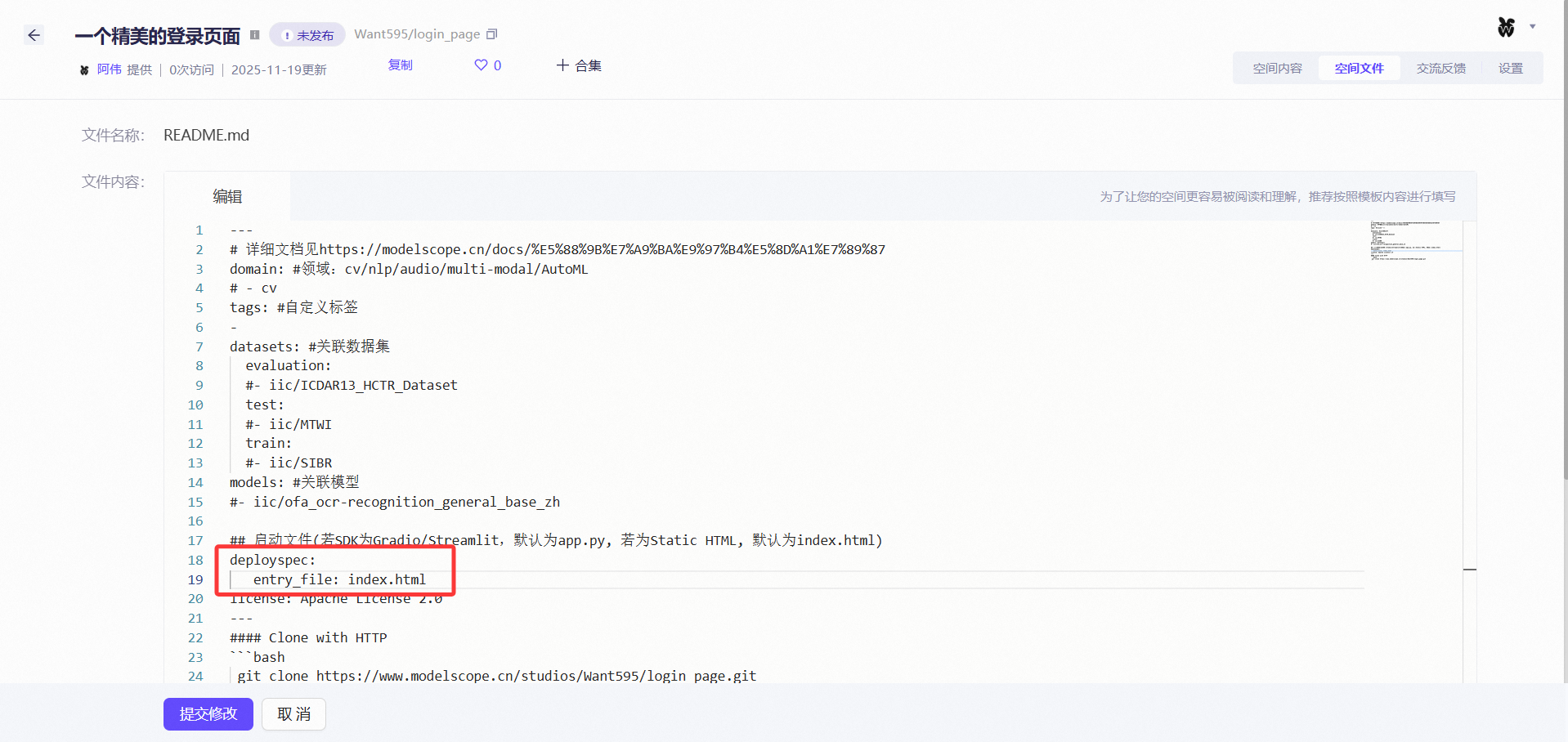
Task: Click the 'git clone https://www.modelscope.cn' line
Action: [497, 676]
